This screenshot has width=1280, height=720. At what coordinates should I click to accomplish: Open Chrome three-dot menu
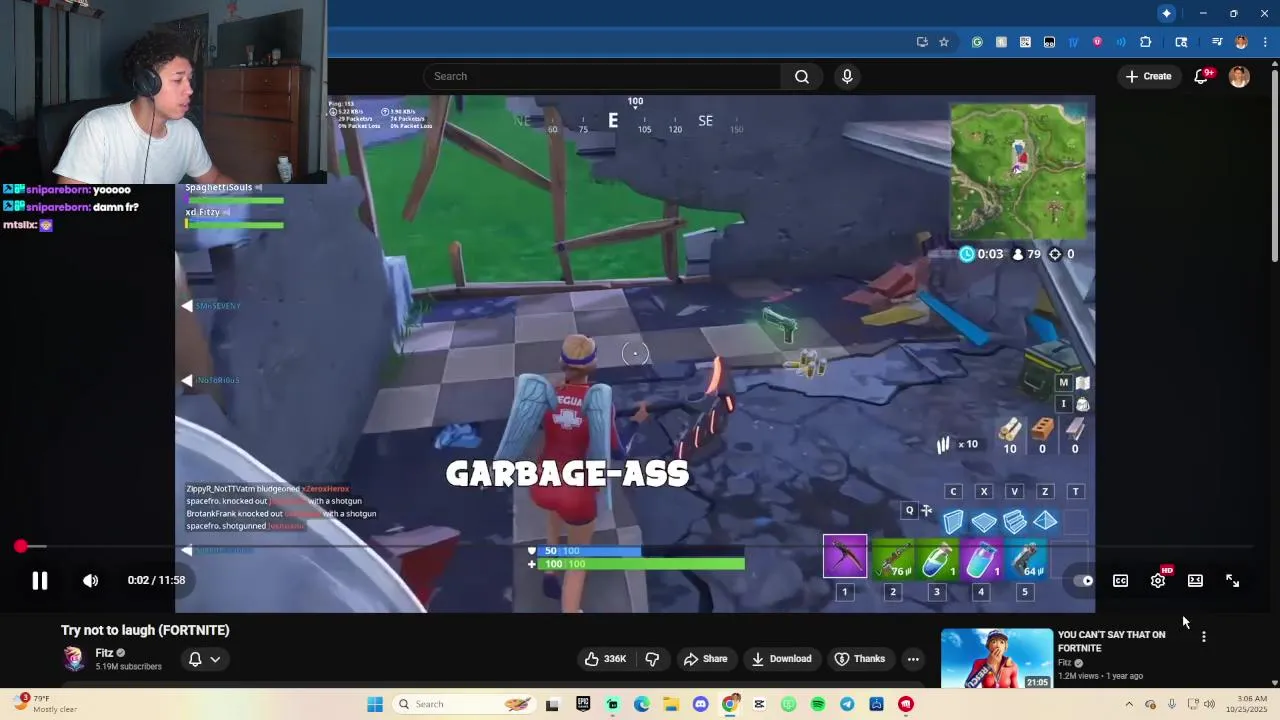[1265, 42]
